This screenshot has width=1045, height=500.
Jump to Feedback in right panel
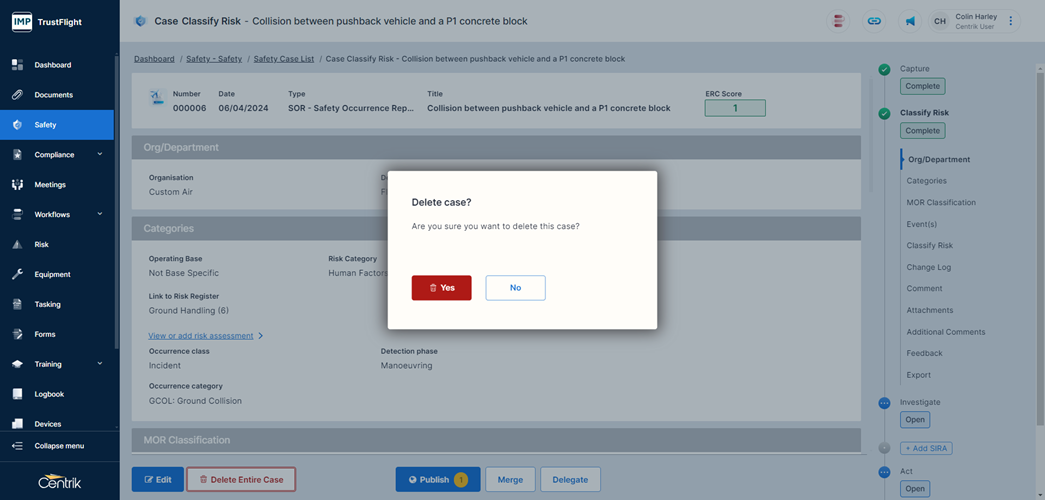[924, 353]
